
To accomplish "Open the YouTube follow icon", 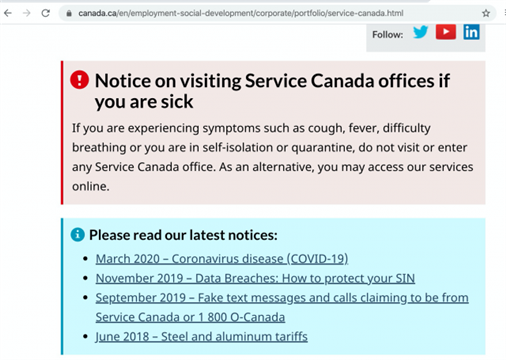I will [x=446, y=32].
